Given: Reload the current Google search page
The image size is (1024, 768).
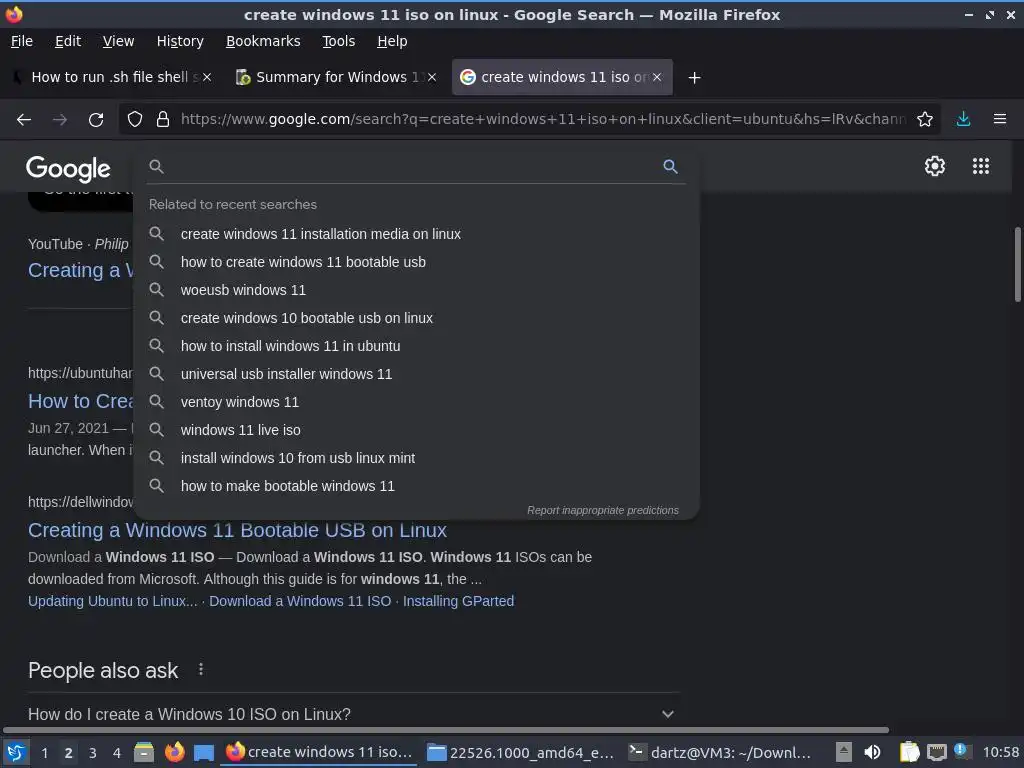Looking at the screenshot, I should [96, 120].
